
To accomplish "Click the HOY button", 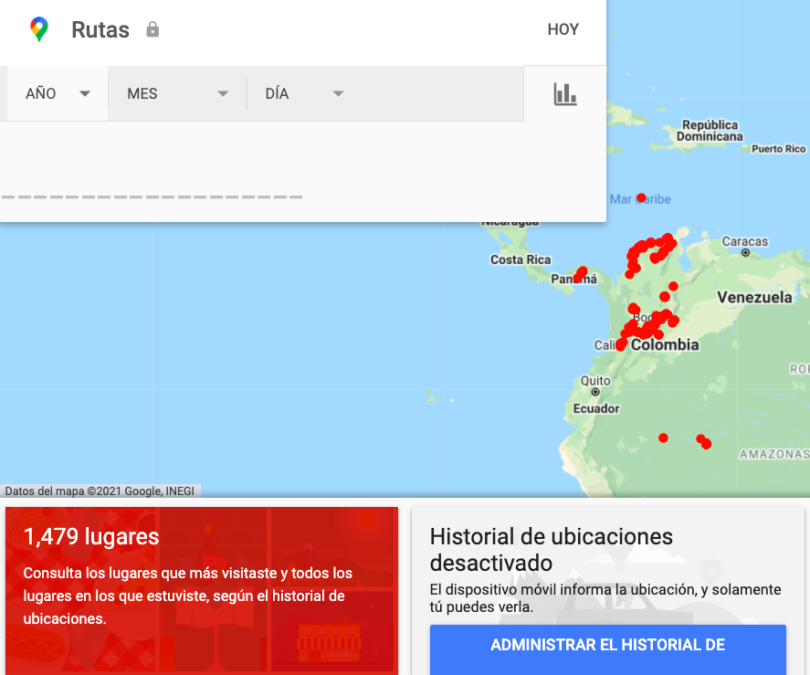I will [x=563, y=29].
